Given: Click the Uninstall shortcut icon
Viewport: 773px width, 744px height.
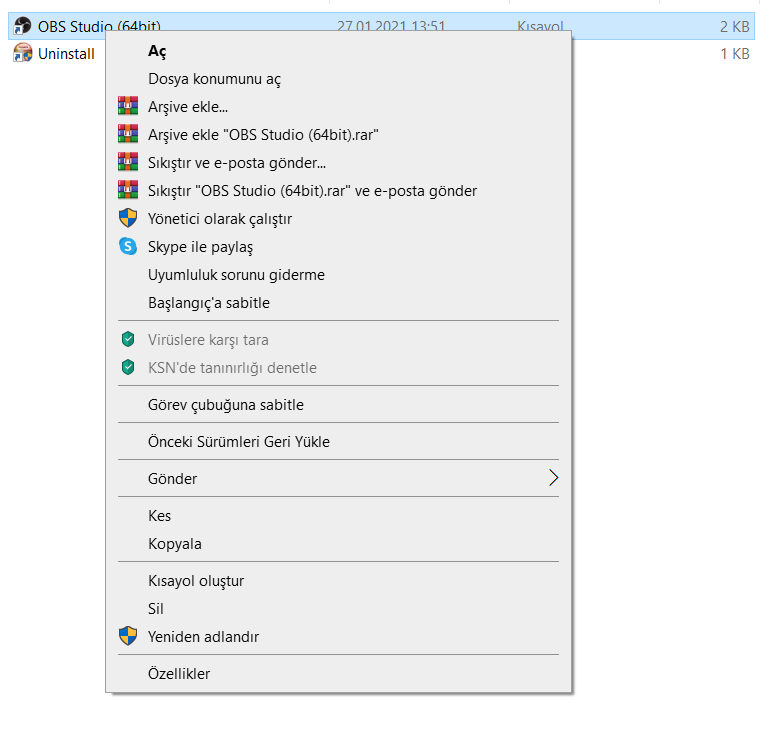Looking at the screenshot, I should coord(22,53).
